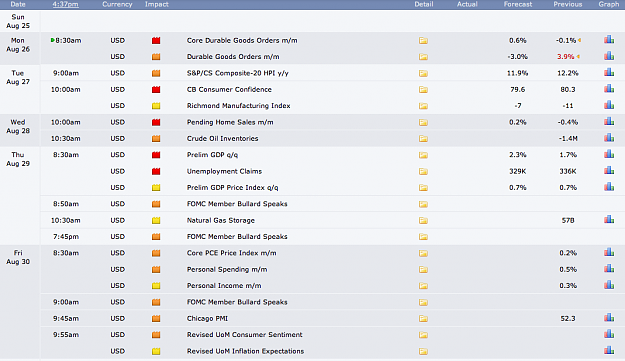Open detail folder for Prelim GDP q/q
625x361 pixels.
click(423, 155)
